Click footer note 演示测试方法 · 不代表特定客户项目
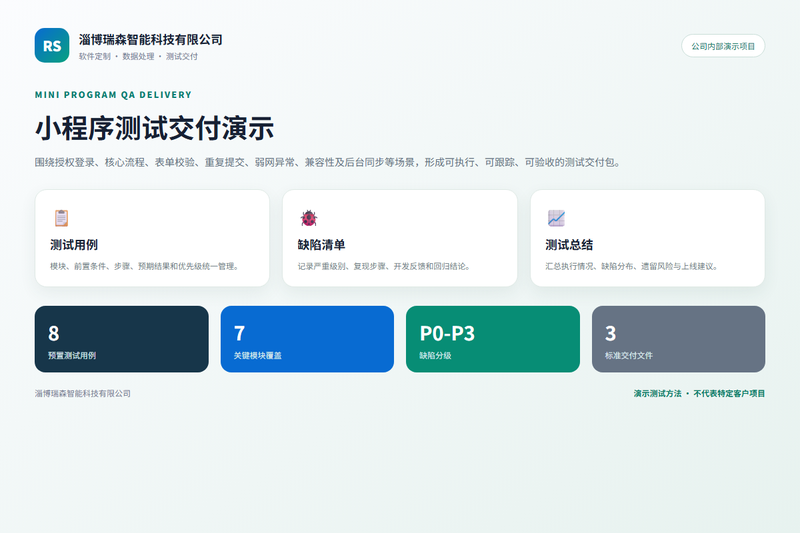Viewport: 800px width, 533px height. click(x=699, y=394)
